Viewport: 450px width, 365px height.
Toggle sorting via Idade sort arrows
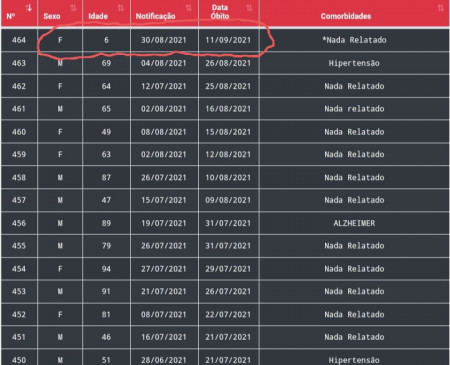pyautogui.click(x=121, y=8)
